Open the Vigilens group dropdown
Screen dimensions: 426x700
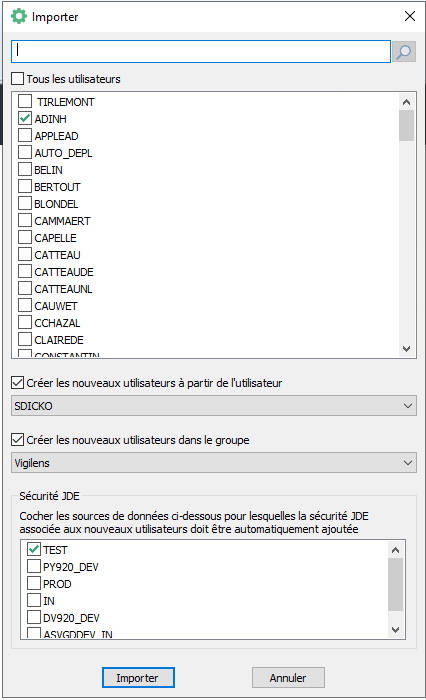tap(214, 463)
